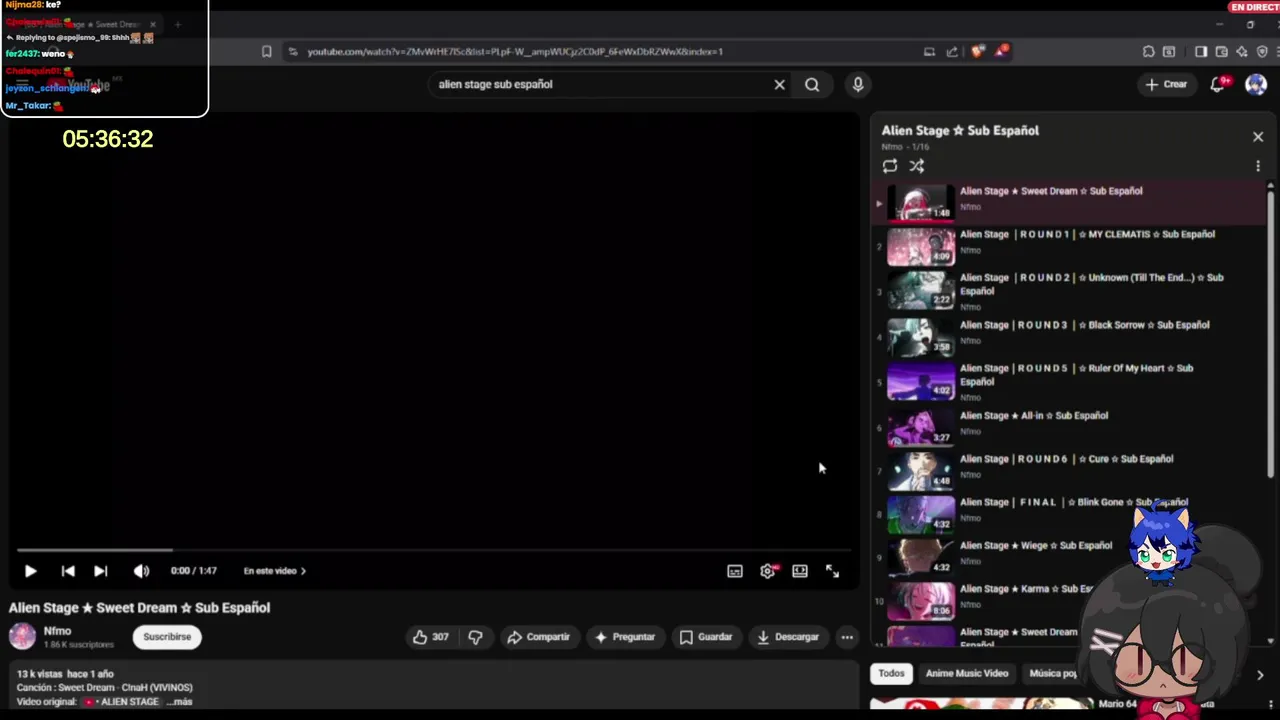Screen dimensions: 1280x720
Task: Go to the previous playlist video
Action: 68,571
